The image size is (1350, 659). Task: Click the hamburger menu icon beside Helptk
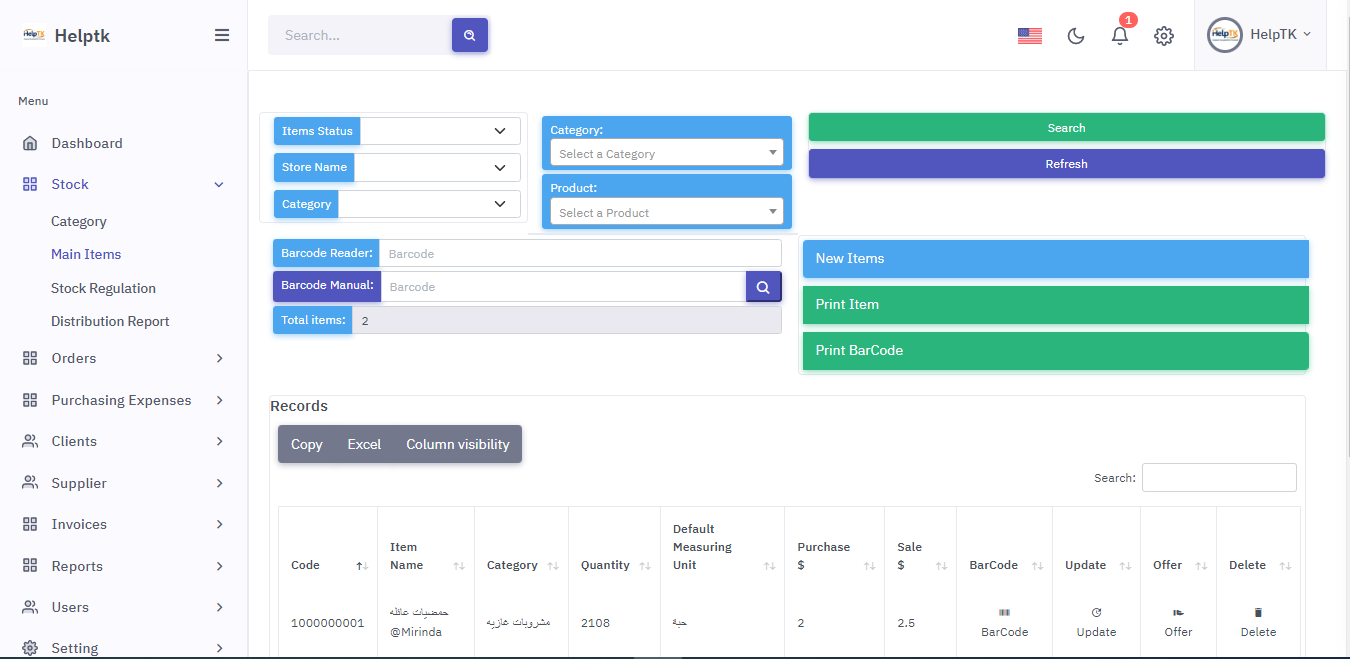click(x=222, y=35)
